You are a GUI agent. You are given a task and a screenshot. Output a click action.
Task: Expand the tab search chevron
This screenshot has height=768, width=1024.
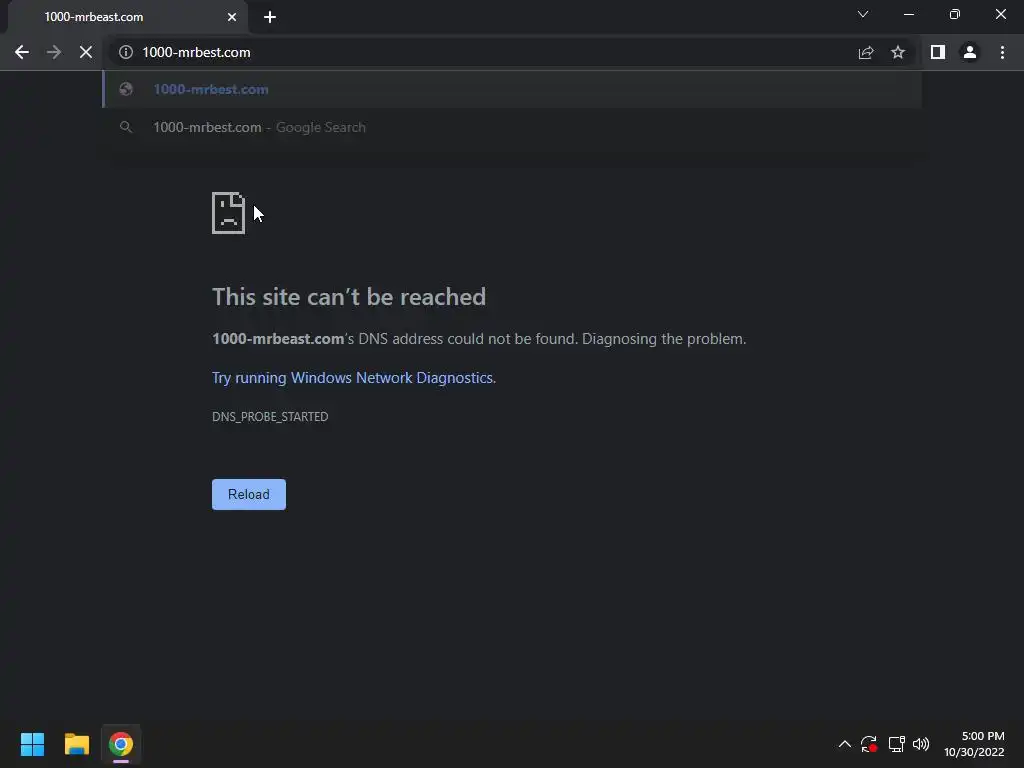click(x=863, y=14)
